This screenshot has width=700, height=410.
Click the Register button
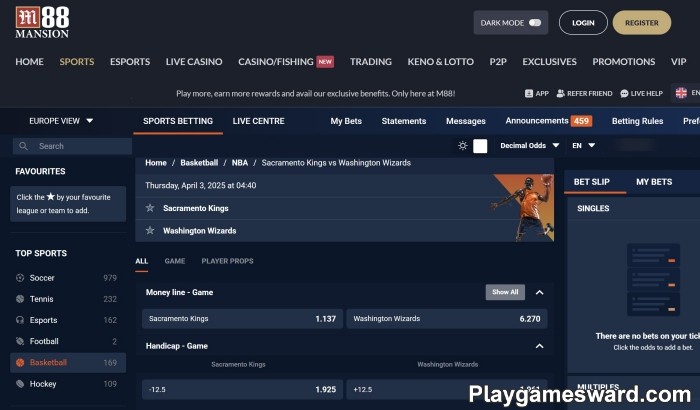pyautogui.click(x=642, y=22)
